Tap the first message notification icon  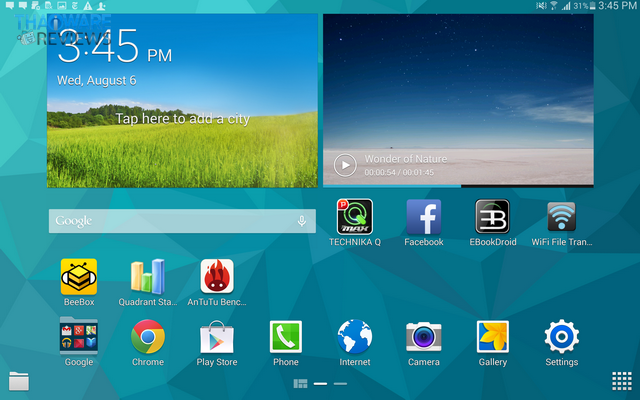pyautogui.click(x=9, y=6)
